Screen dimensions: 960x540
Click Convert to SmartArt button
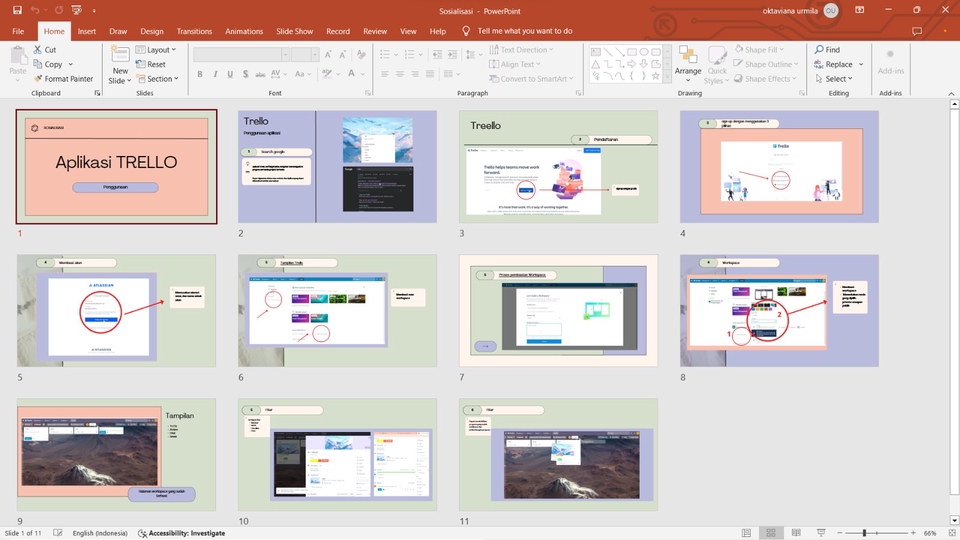[531, 78]
